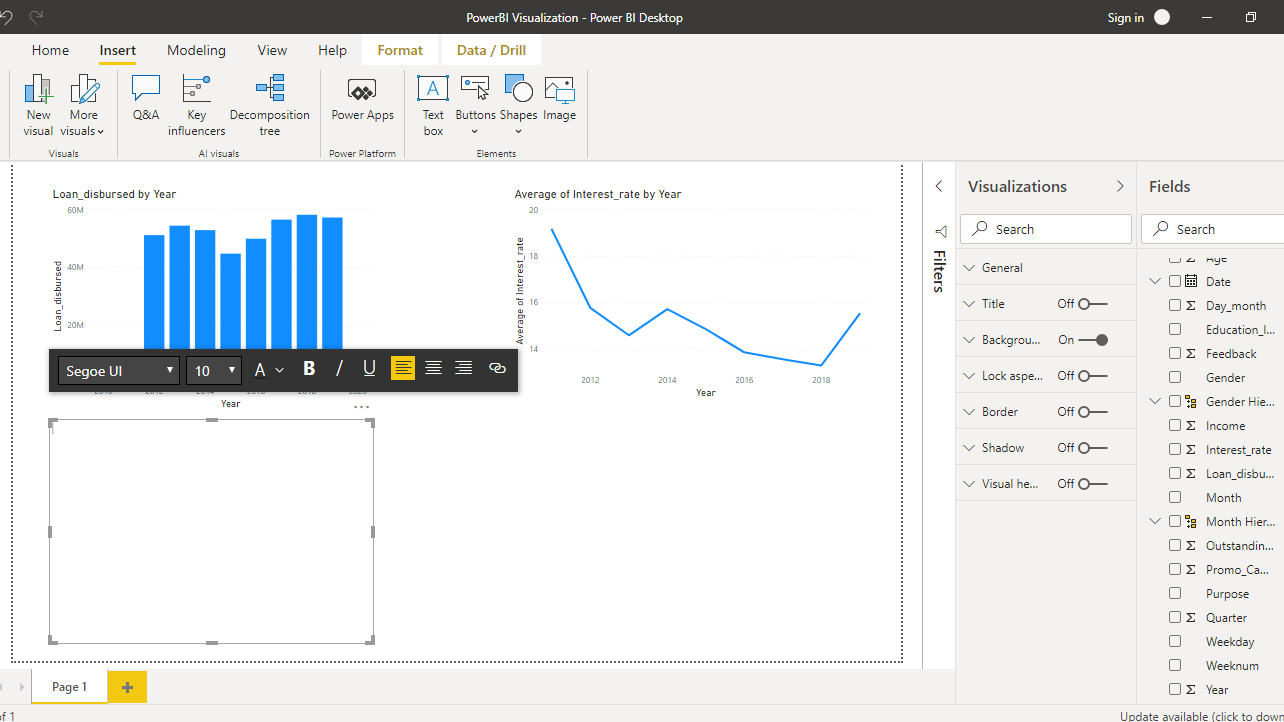Open text box More options ellipsis
The height and width of the screenshot is (722, 1284).
361,407
